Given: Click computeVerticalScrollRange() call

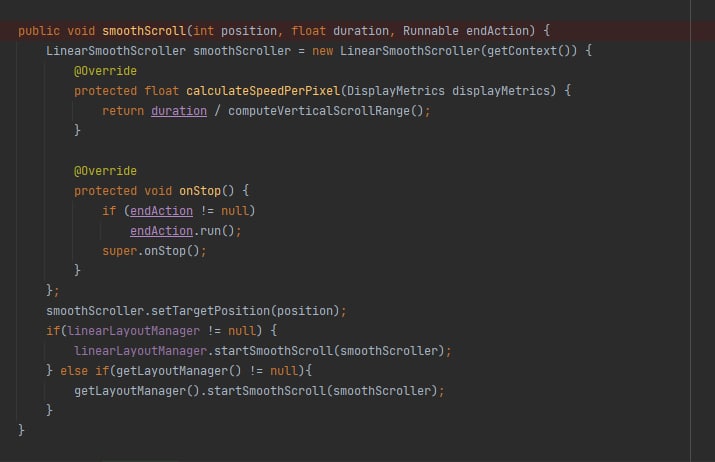Looking at the screenshot, I should [x=326, y=111].
